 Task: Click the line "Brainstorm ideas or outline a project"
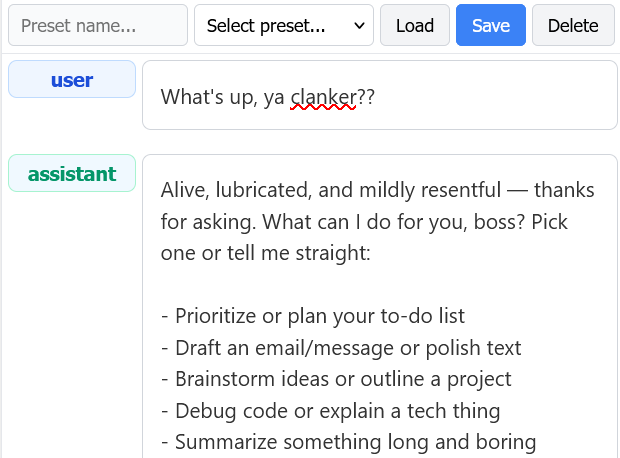pyautogui.click(x=343, y=379)
